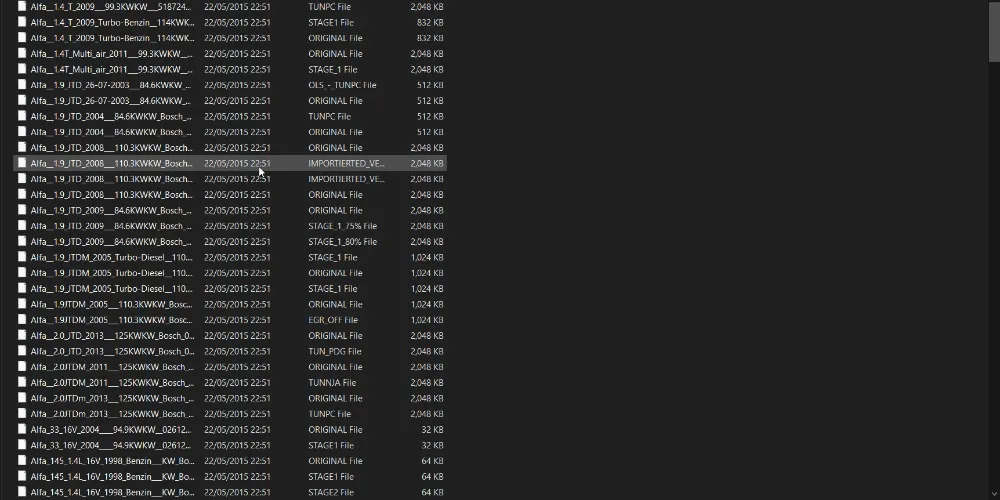Select the name of the Alfa_33_16V_2004 STAGE1 file
The image size is (1000, 500).
[x=111, y=445]
